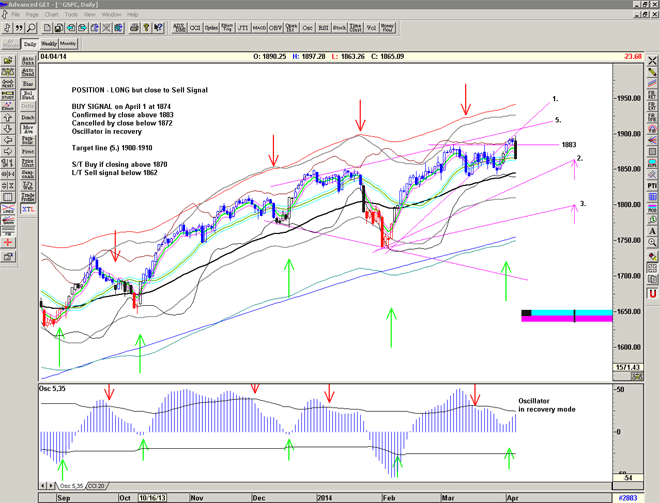The width and height of the screenshot is (660, 503).
Task: Select the Daily timeframe button
Action: [29, 44]
